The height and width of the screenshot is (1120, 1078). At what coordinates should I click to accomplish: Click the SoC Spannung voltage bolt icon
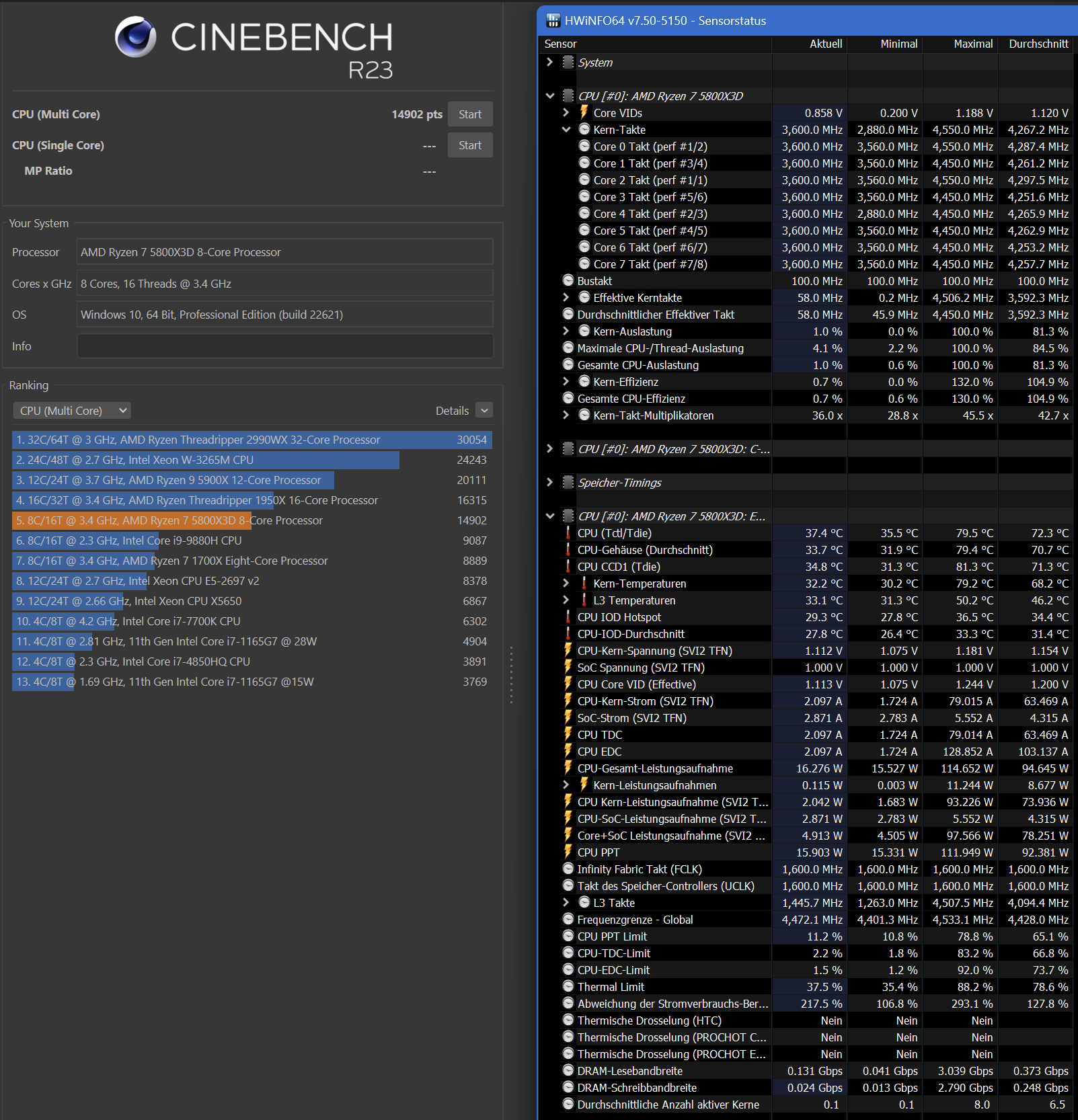click(x=568, y=667)
